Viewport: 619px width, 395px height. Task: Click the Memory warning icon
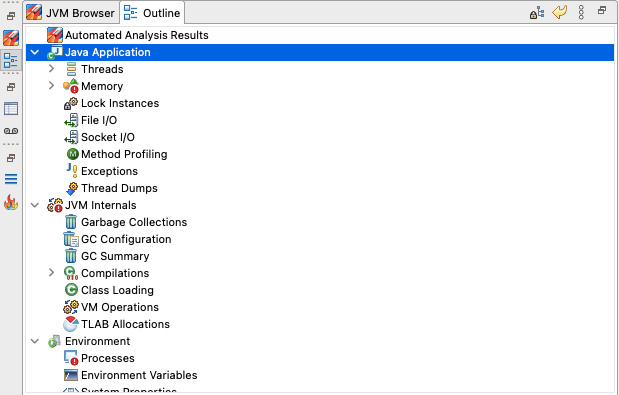[x=71, y=86]
